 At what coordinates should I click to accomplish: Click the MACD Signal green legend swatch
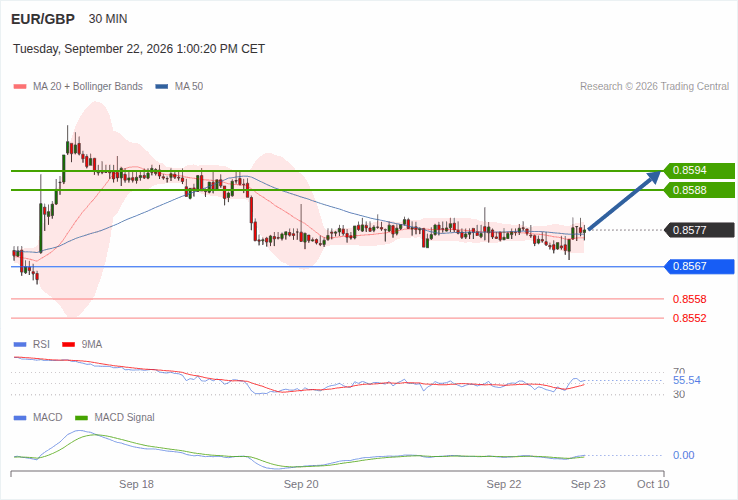[x=81, y=418]
